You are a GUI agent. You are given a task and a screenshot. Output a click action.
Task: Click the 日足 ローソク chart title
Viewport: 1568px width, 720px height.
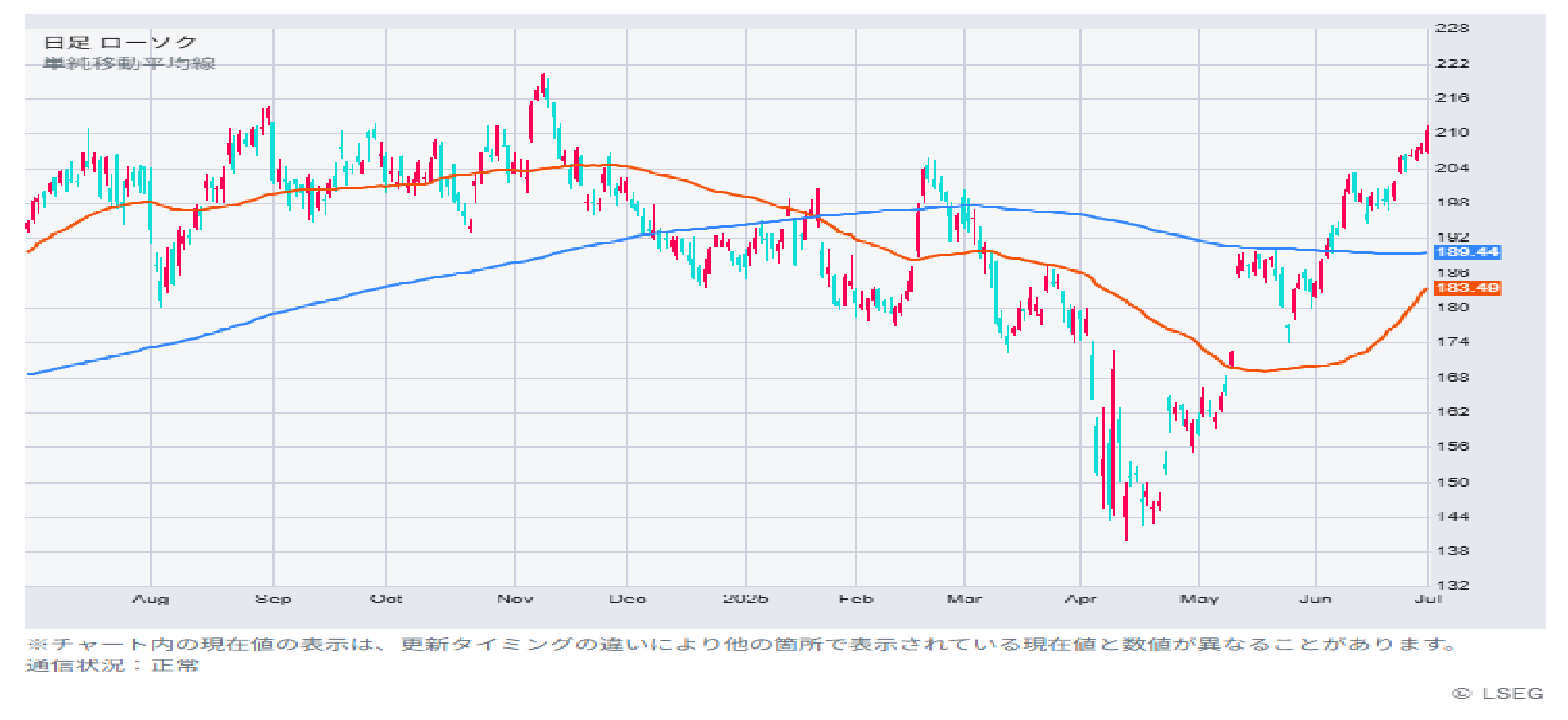click(120, 43)
